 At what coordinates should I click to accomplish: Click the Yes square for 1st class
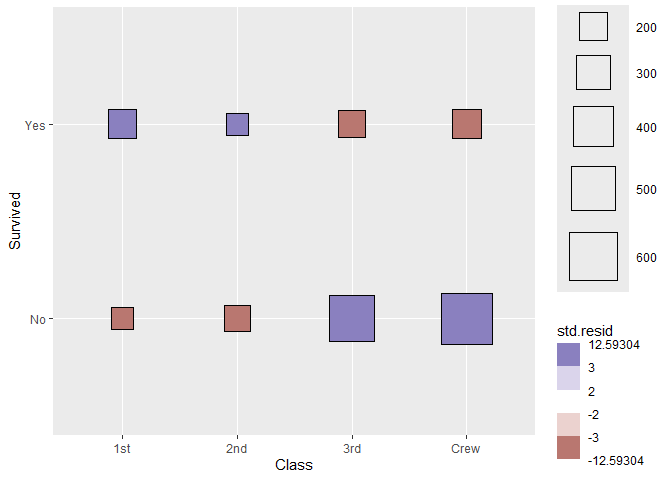122,124
